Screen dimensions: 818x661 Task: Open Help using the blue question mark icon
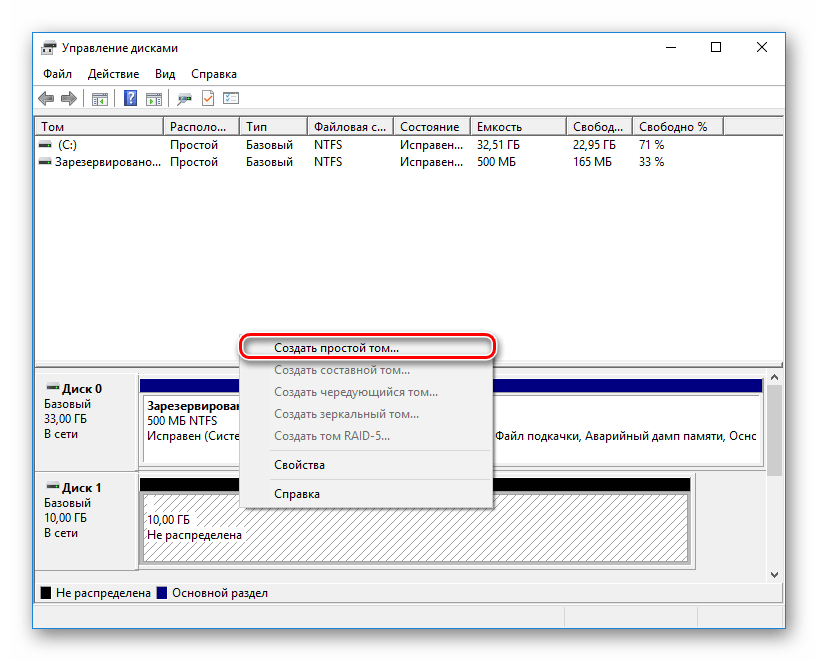129,98
